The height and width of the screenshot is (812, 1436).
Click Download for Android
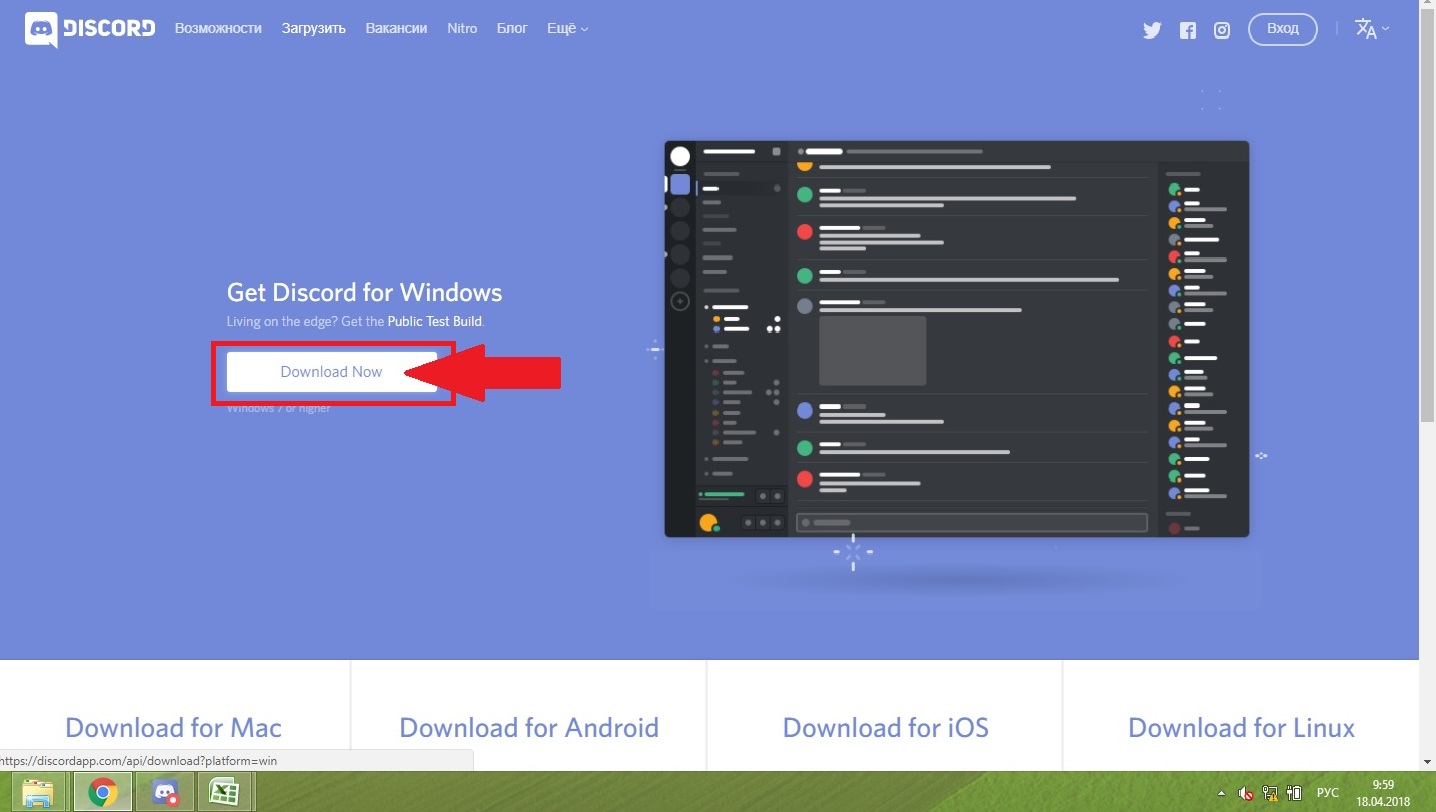click(529, 727)
